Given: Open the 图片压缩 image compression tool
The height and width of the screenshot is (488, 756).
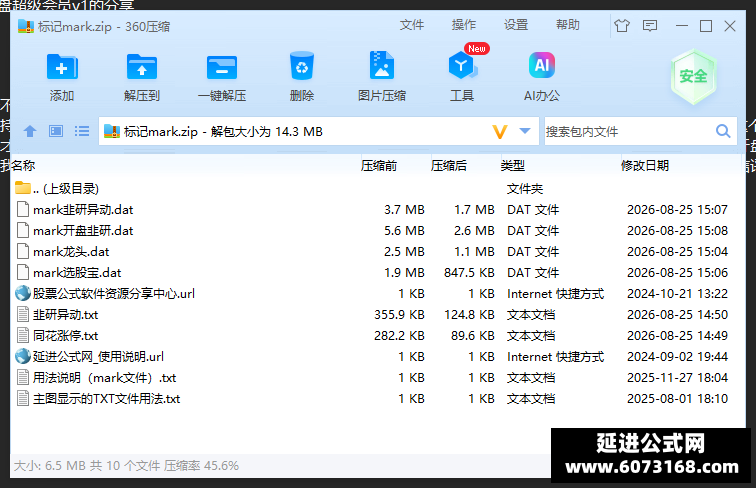Looking at the screenshot, I should tap(382, 65).
